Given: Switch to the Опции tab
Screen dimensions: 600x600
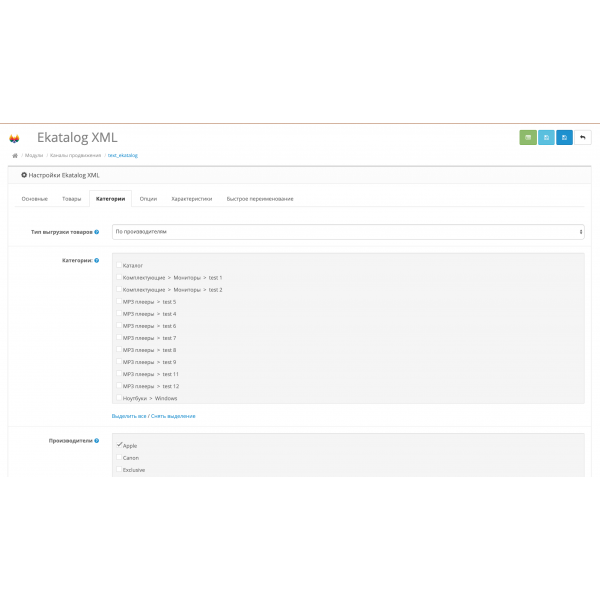Looking at the screenshot, I should tap(148, 199).
